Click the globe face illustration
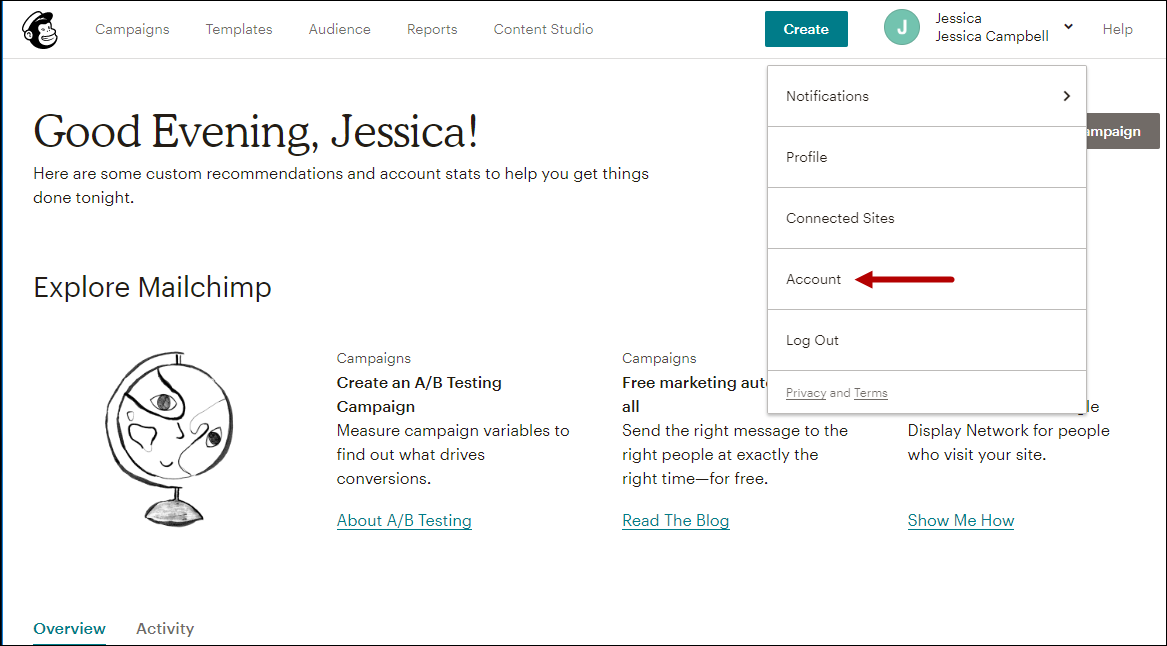 168,438
